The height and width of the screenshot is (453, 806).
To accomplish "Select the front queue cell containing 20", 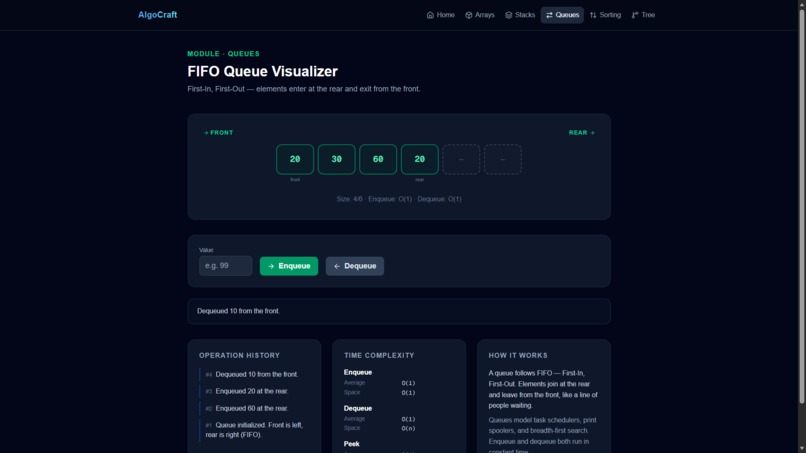I will click(295, 159).
